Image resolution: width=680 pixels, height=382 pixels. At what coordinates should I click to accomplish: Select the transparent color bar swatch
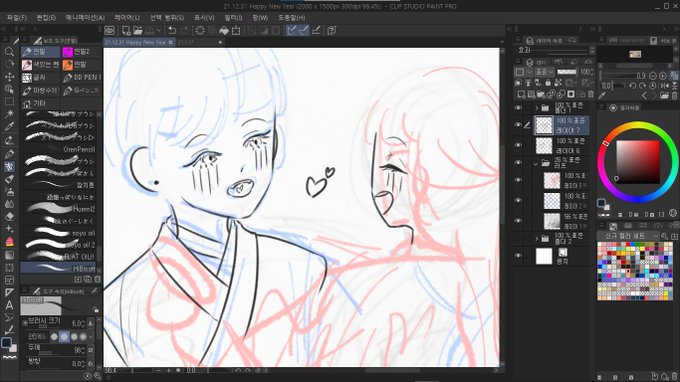[10, 358]
